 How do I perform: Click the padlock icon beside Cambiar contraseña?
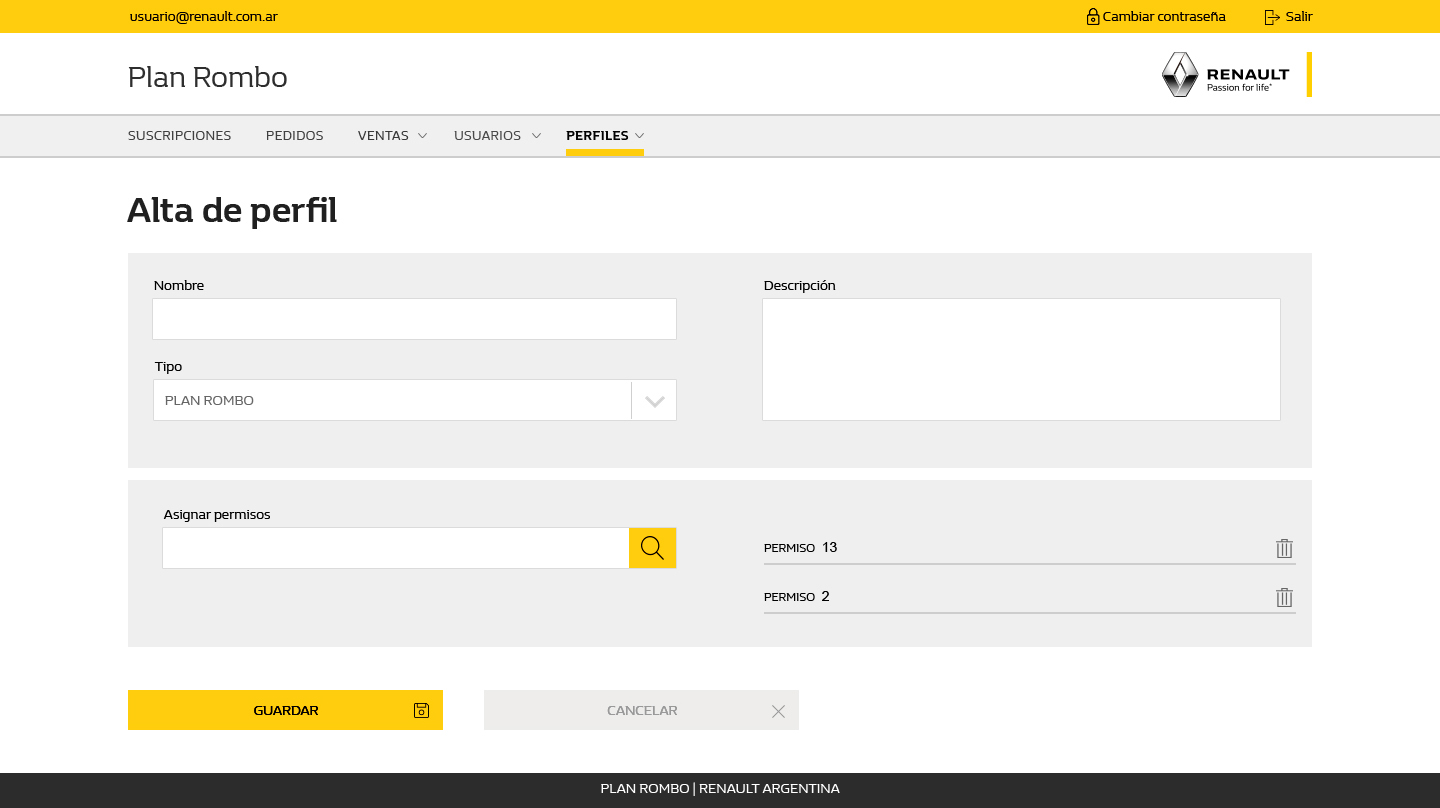point(1093,17)
